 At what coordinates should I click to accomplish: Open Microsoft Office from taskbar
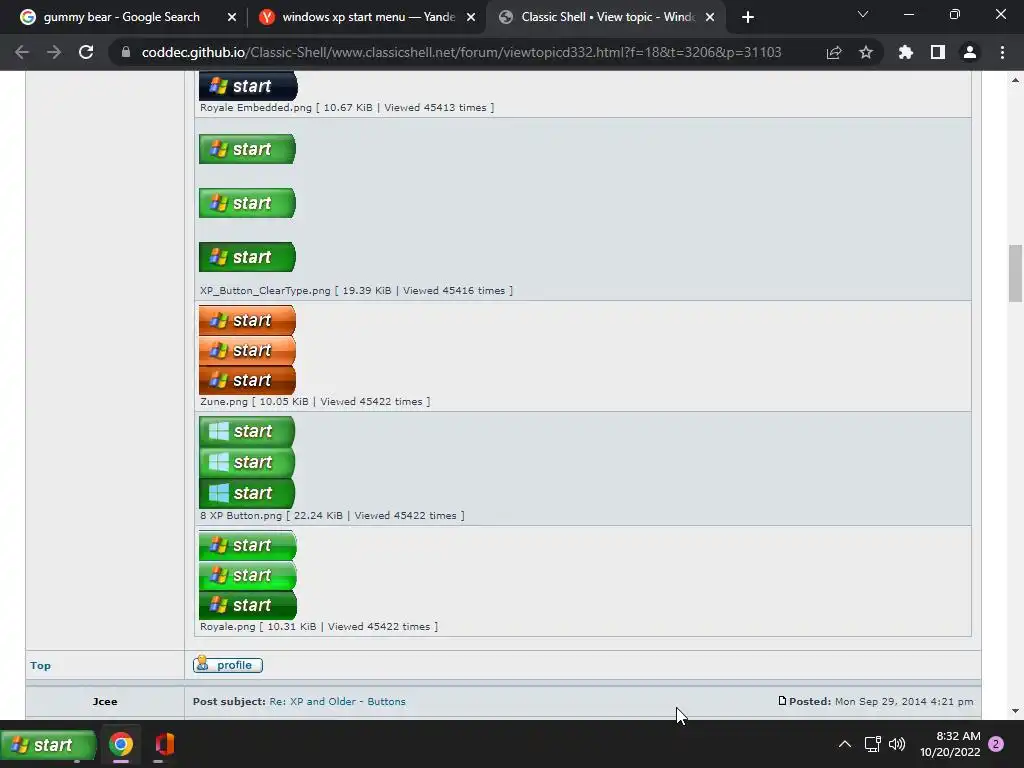[x=165, y=744]
